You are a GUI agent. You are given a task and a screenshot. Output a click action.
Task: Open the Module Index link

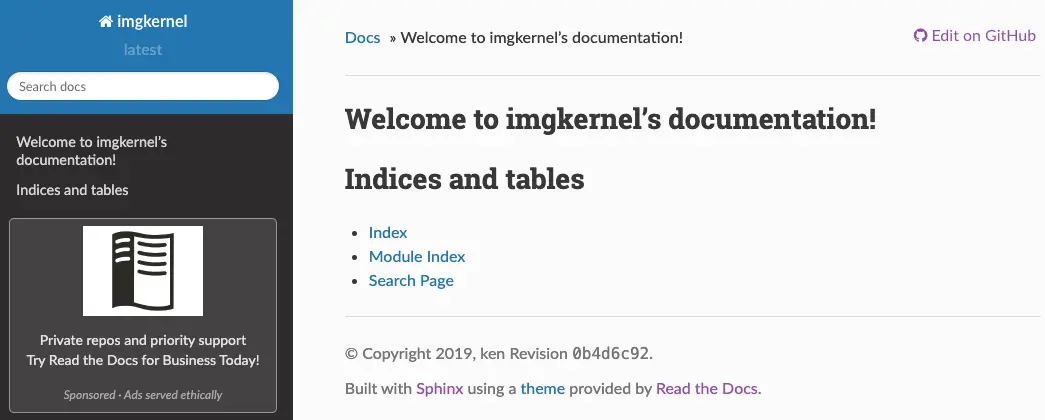(x=417, y=257)
